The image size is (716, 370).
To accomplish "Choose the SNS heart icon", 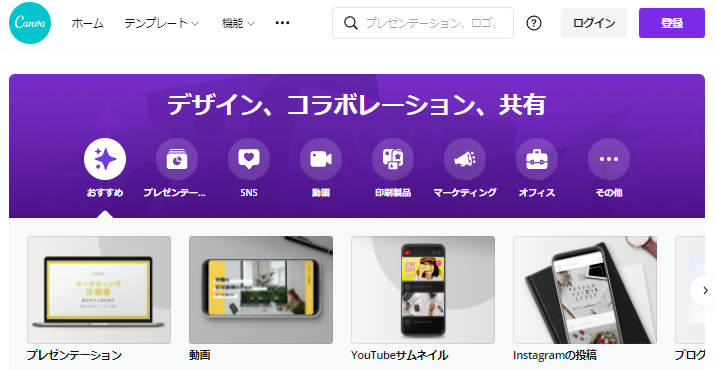I will point(249,159).
